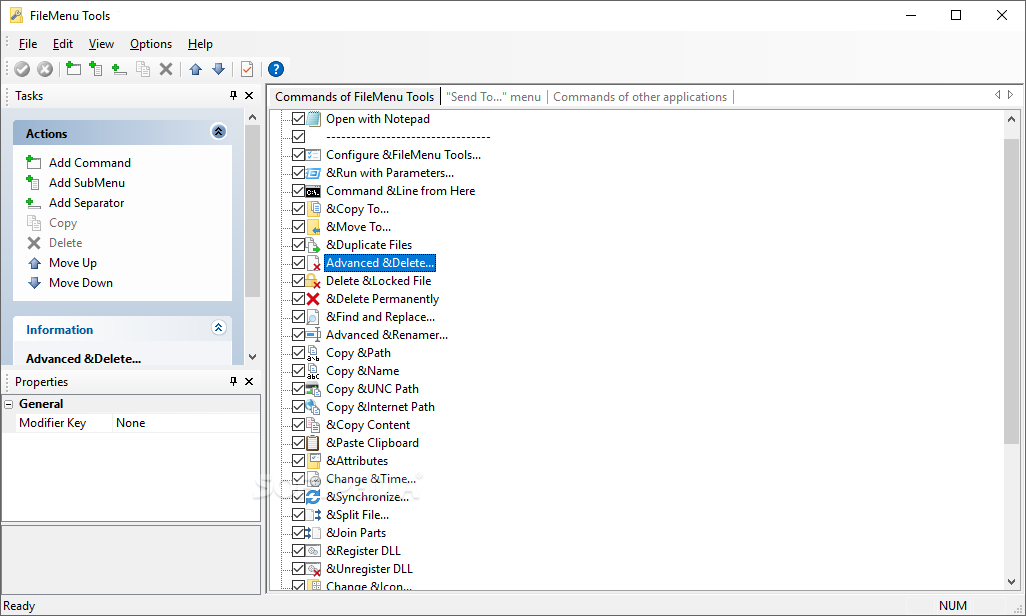Click the Delete Locked File icon
Viewport: 1026px width, 616px height.
313,281
